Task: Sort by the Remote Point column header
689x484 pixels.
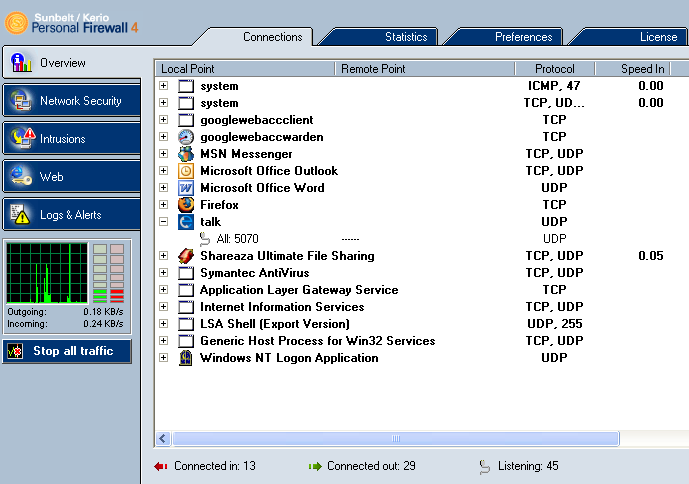Action: point(425,69)
